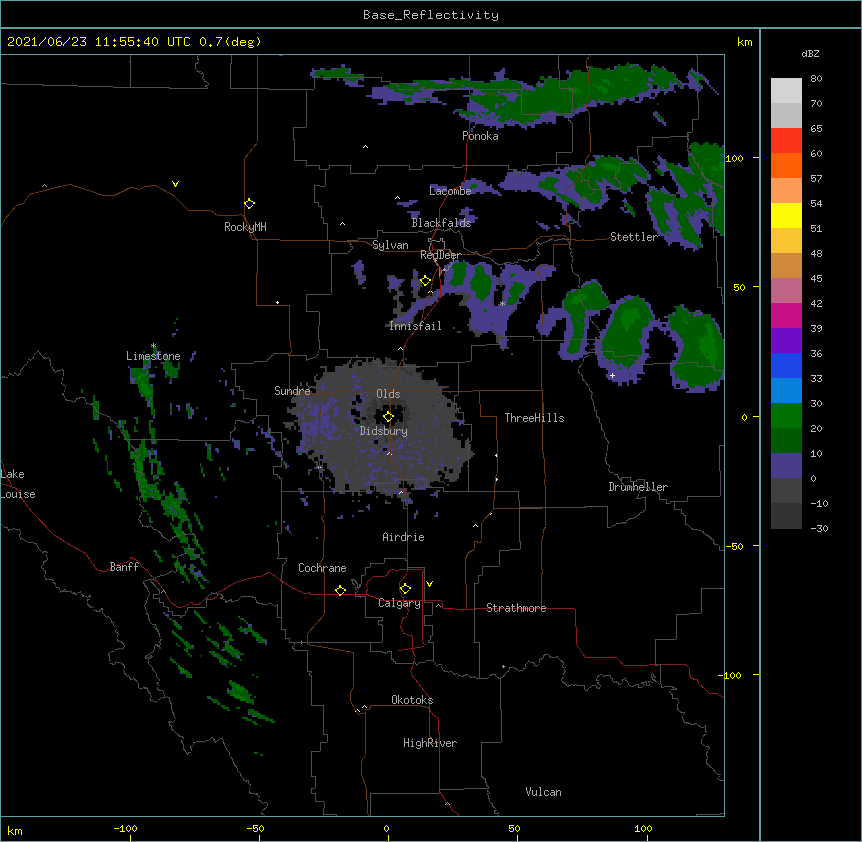Click the Banff town label
This screenshot has height=842, width=862.
(124, 567)
